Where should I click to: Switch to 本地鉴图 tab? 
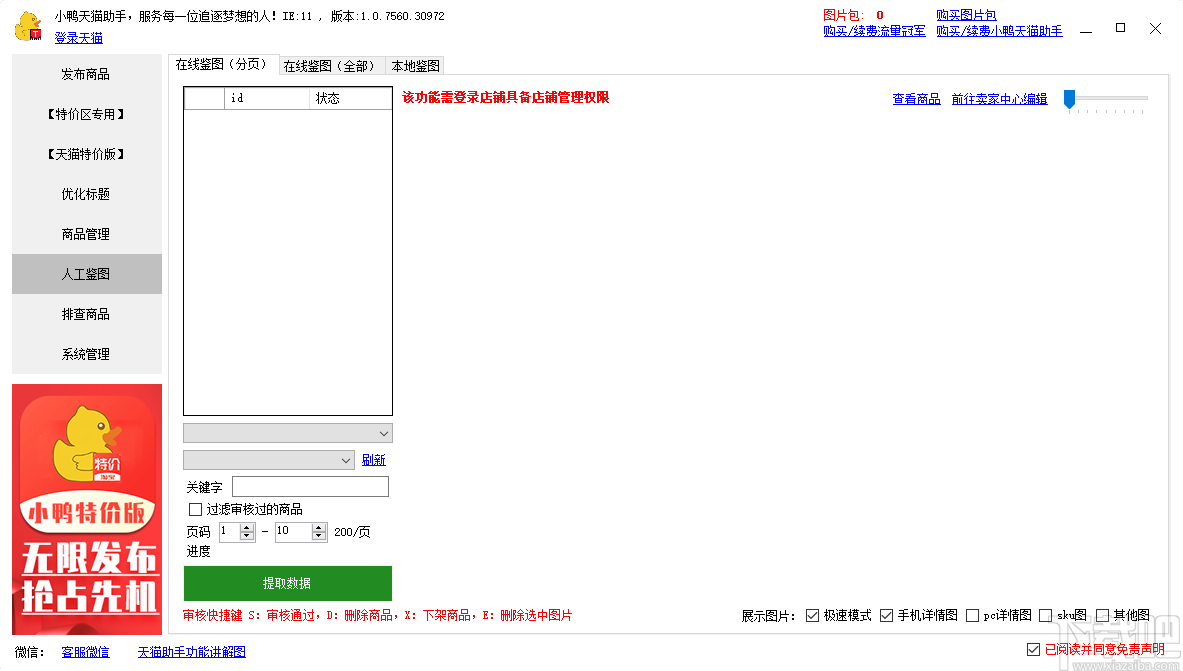415,66
